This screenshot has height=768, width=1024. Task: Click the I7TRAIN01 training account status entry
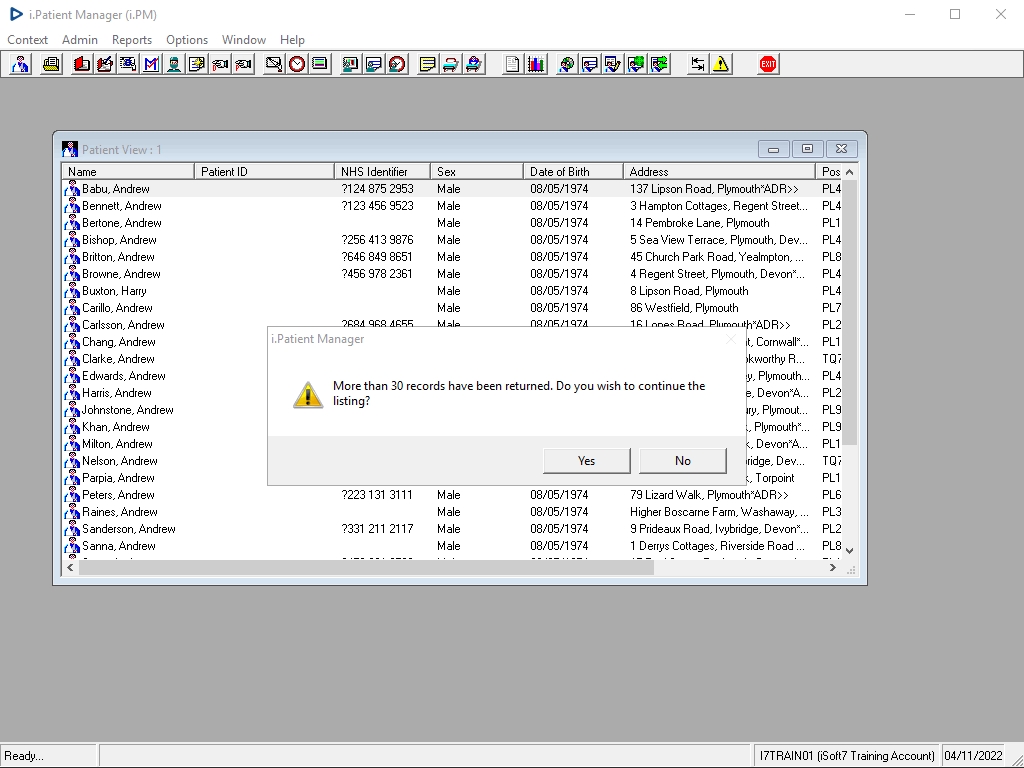point(847,756)
